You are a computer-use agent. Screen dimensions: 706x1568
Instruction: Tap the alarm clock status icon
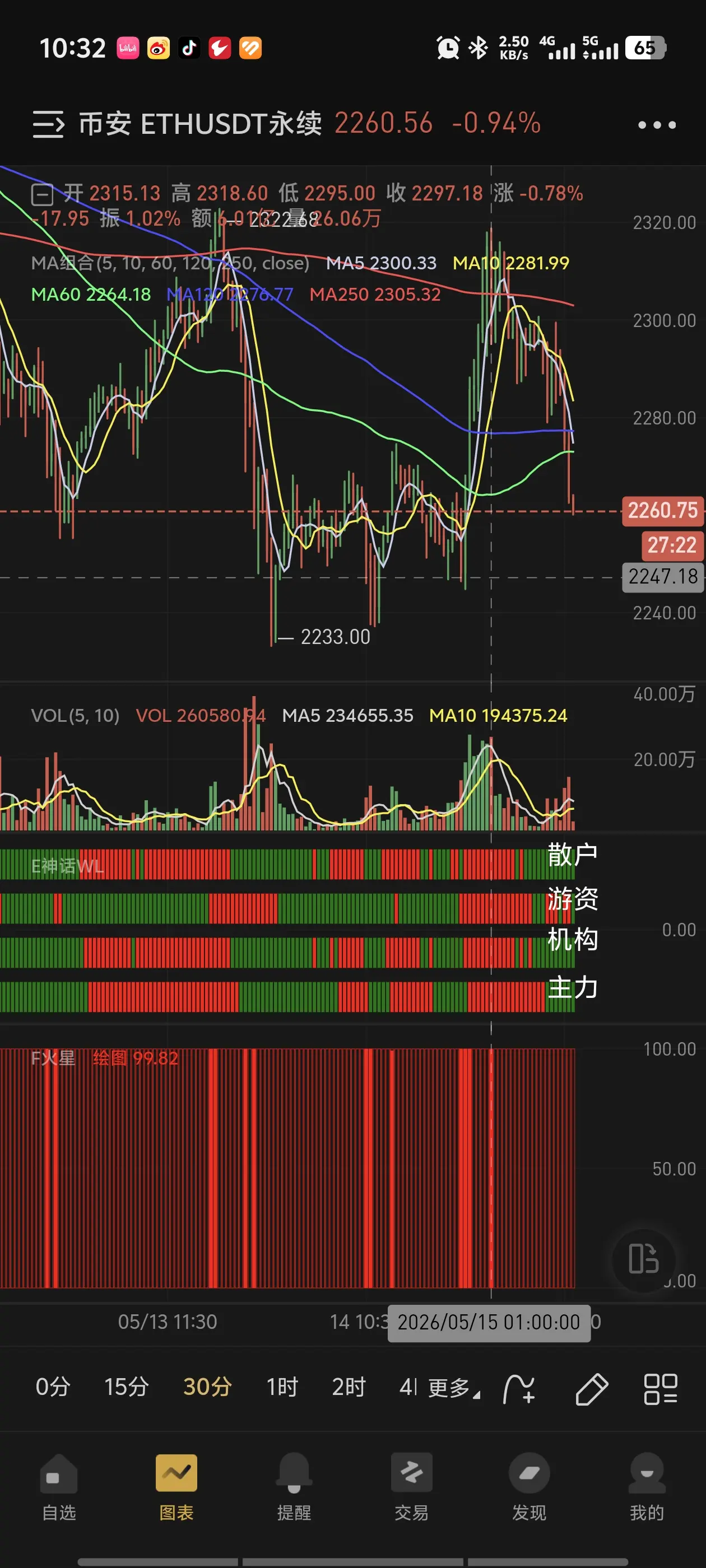pos(448,48)
